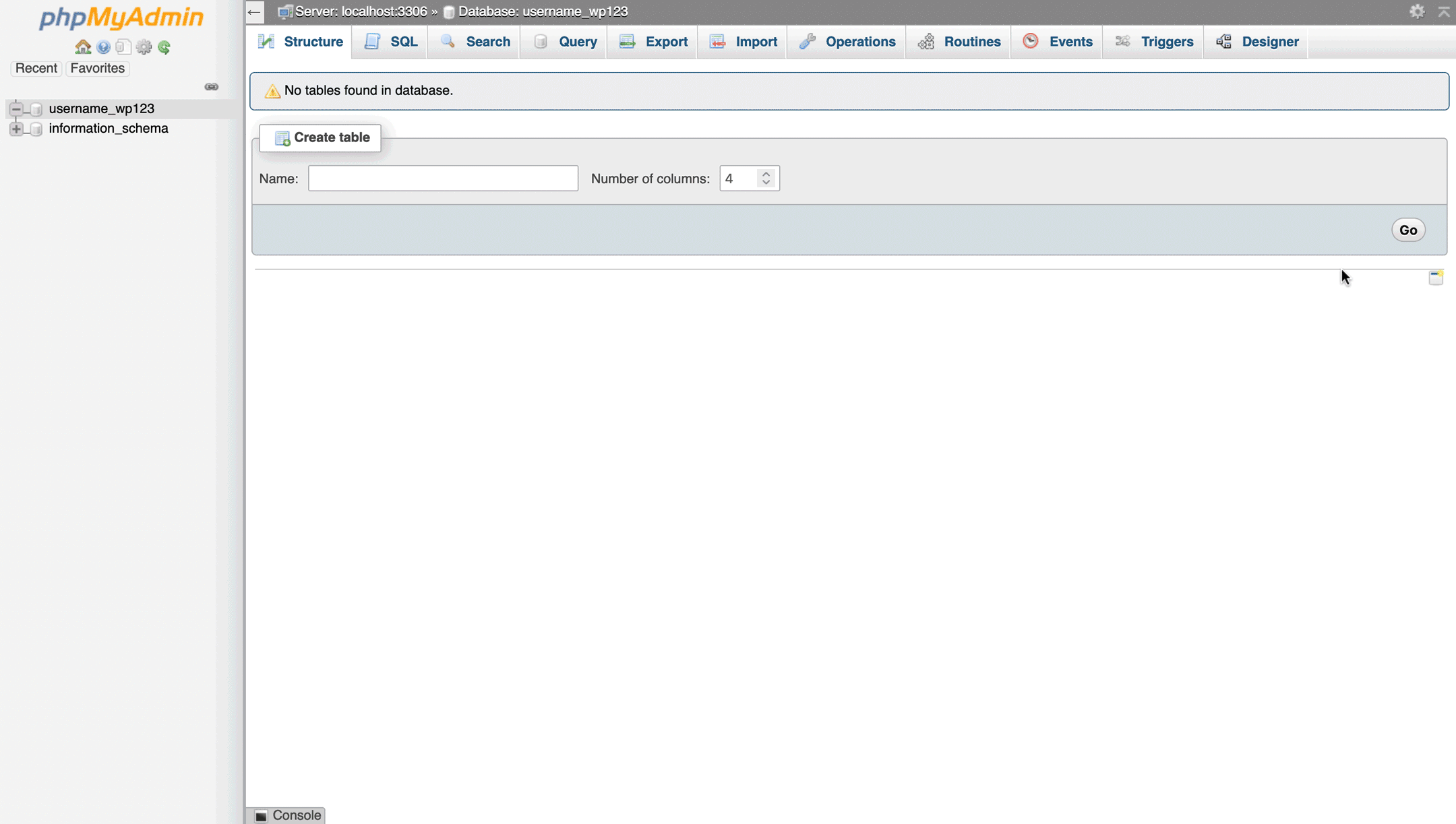Open the Search tab
This screenshot has width=1456, height=824.
475,42
